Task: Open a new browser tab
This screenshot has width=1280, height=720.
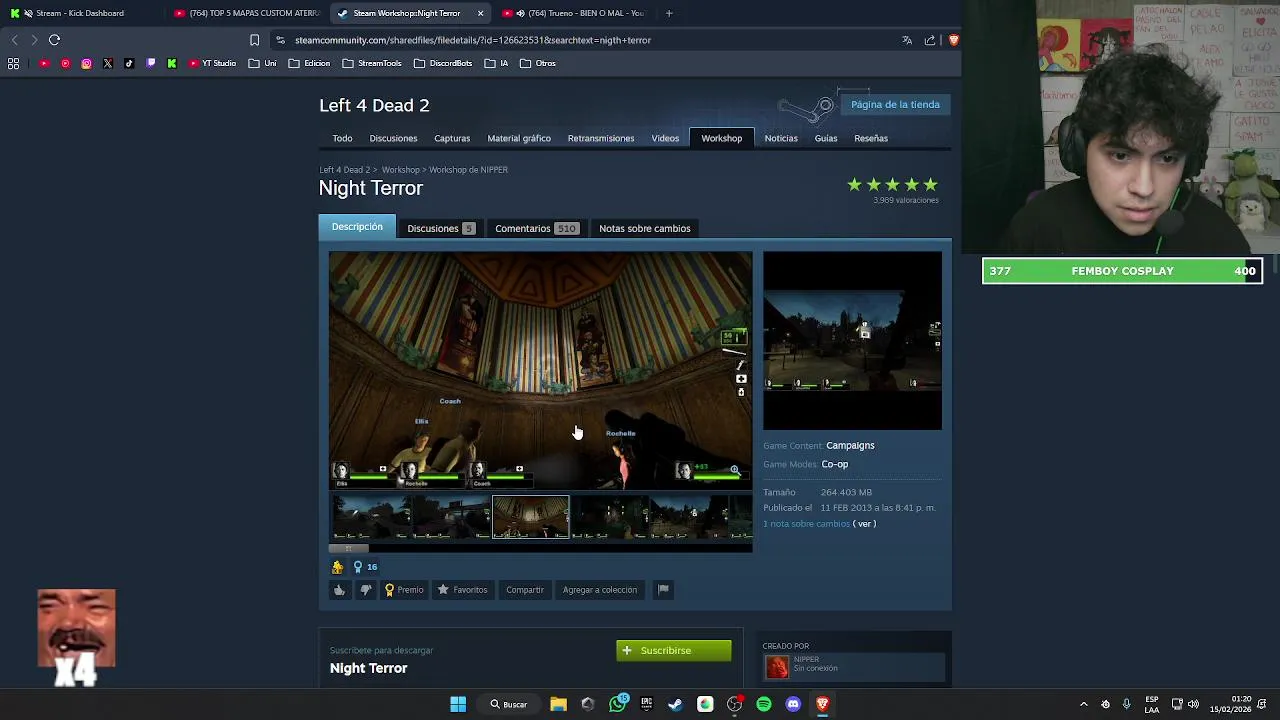Action: (x=669, y=13)
